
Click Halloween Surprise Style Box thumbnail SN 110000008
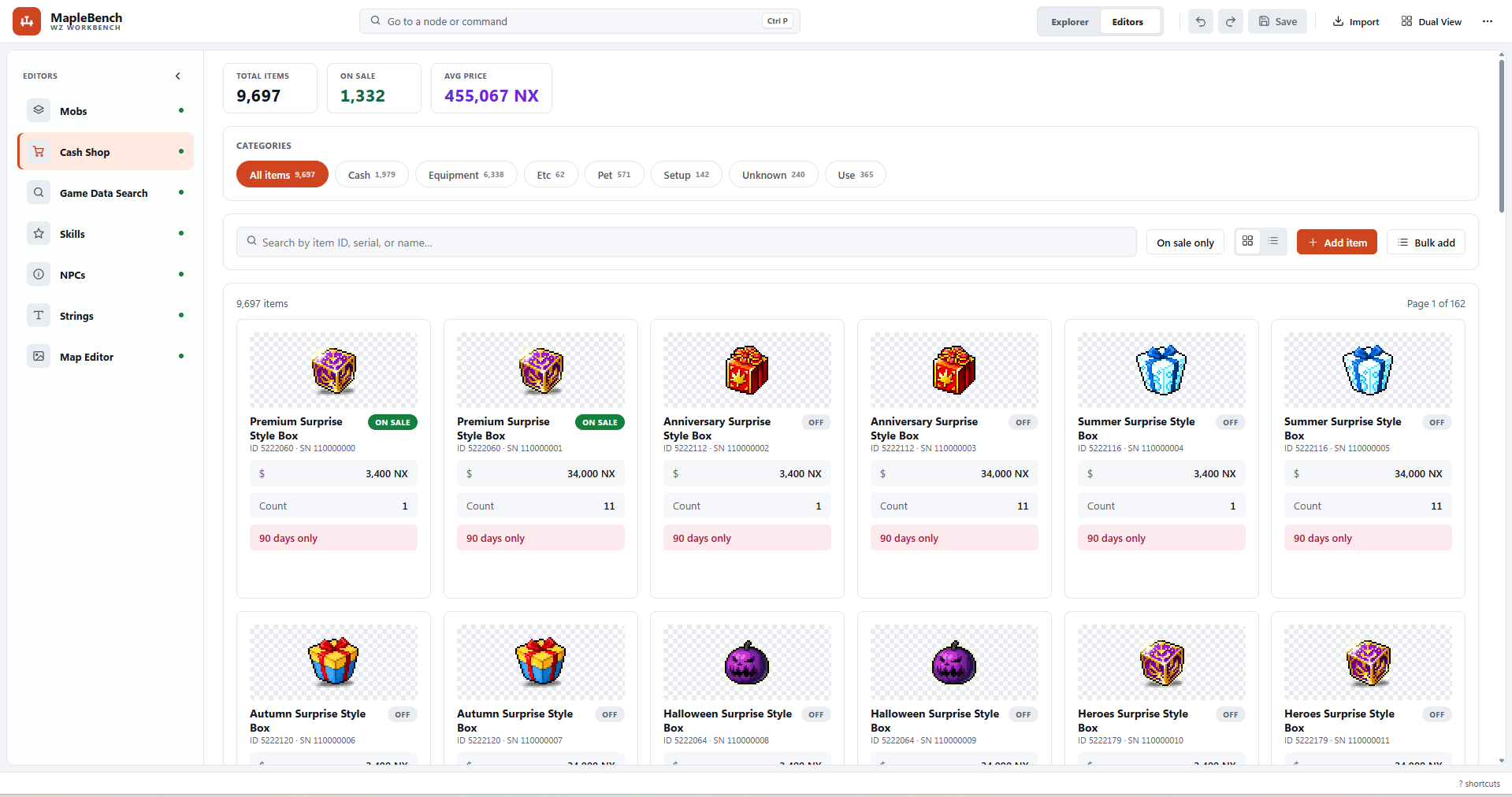coord(747,662)
